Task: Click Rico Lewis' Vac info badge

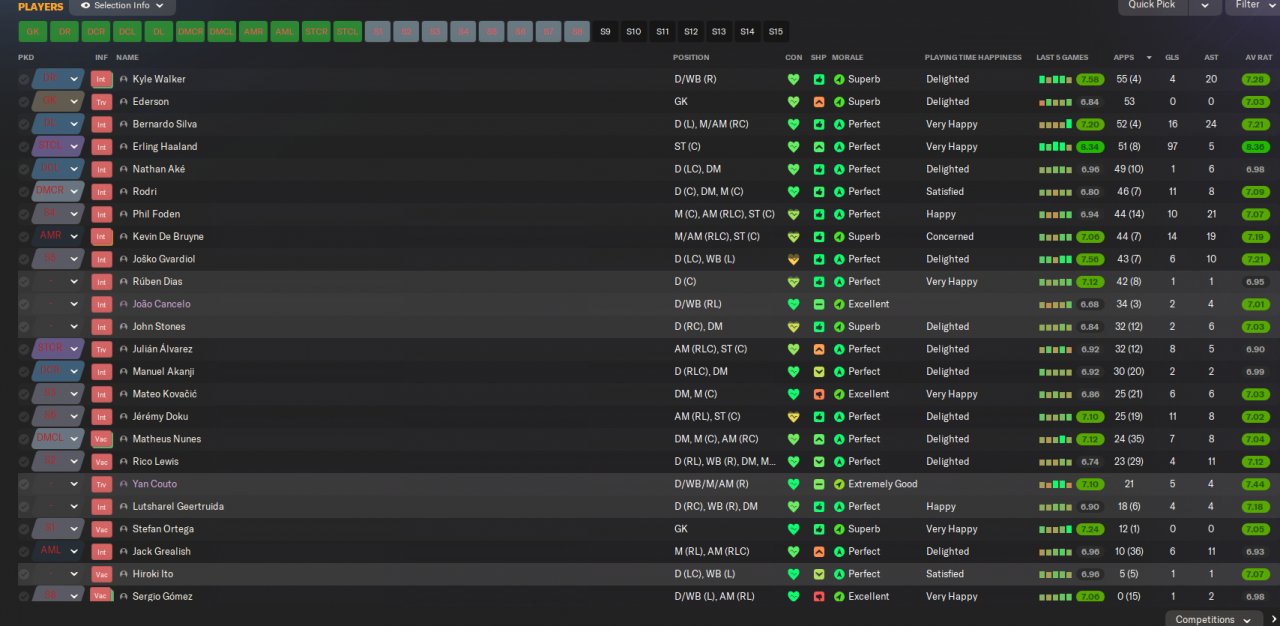Action: coord(101,462)
